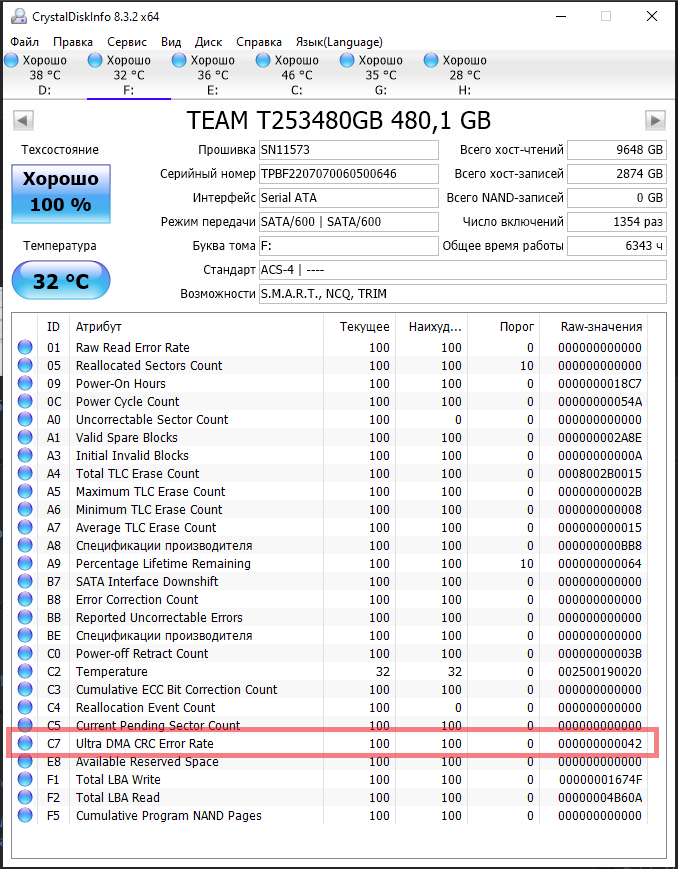Select the Cumulative ECC Bit Correction Count row
678x869 pixels.
331,689
